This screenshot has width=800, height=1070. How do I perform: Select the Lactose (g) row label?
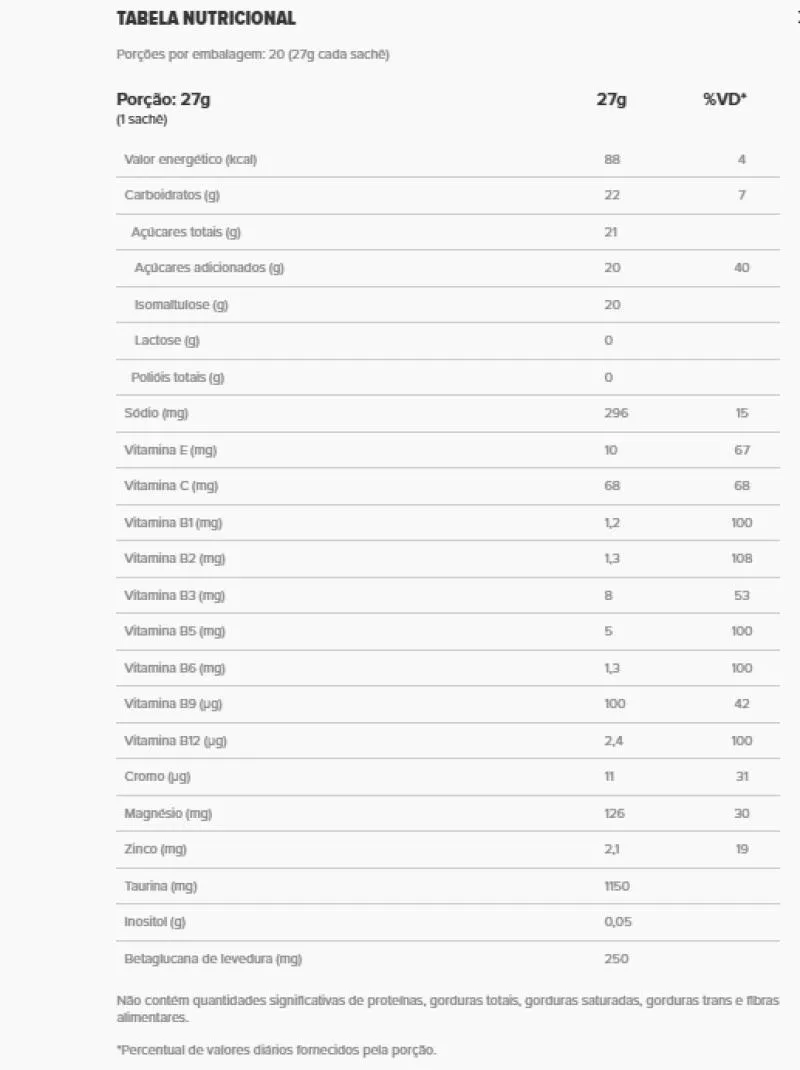(x=167, y=340)
